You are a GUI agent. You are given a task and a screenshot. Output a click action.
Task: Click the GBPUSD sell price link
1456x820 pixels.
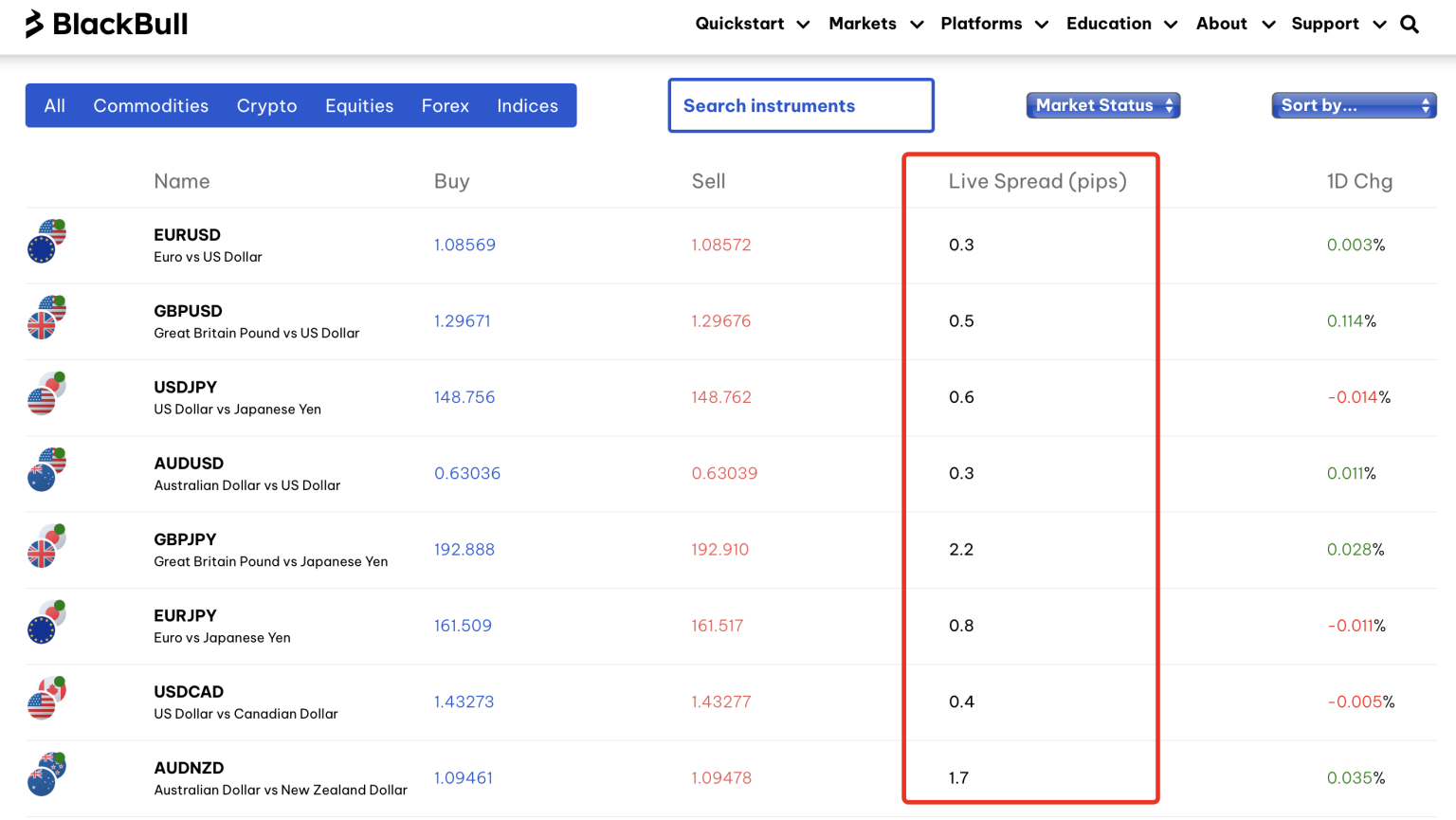[x=721, y=320]
